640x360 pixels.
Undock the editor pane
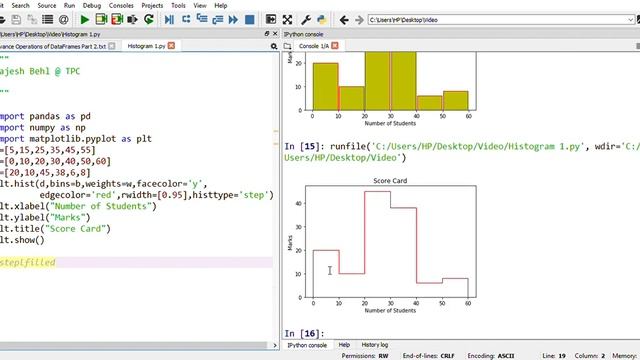click(267, 34)
